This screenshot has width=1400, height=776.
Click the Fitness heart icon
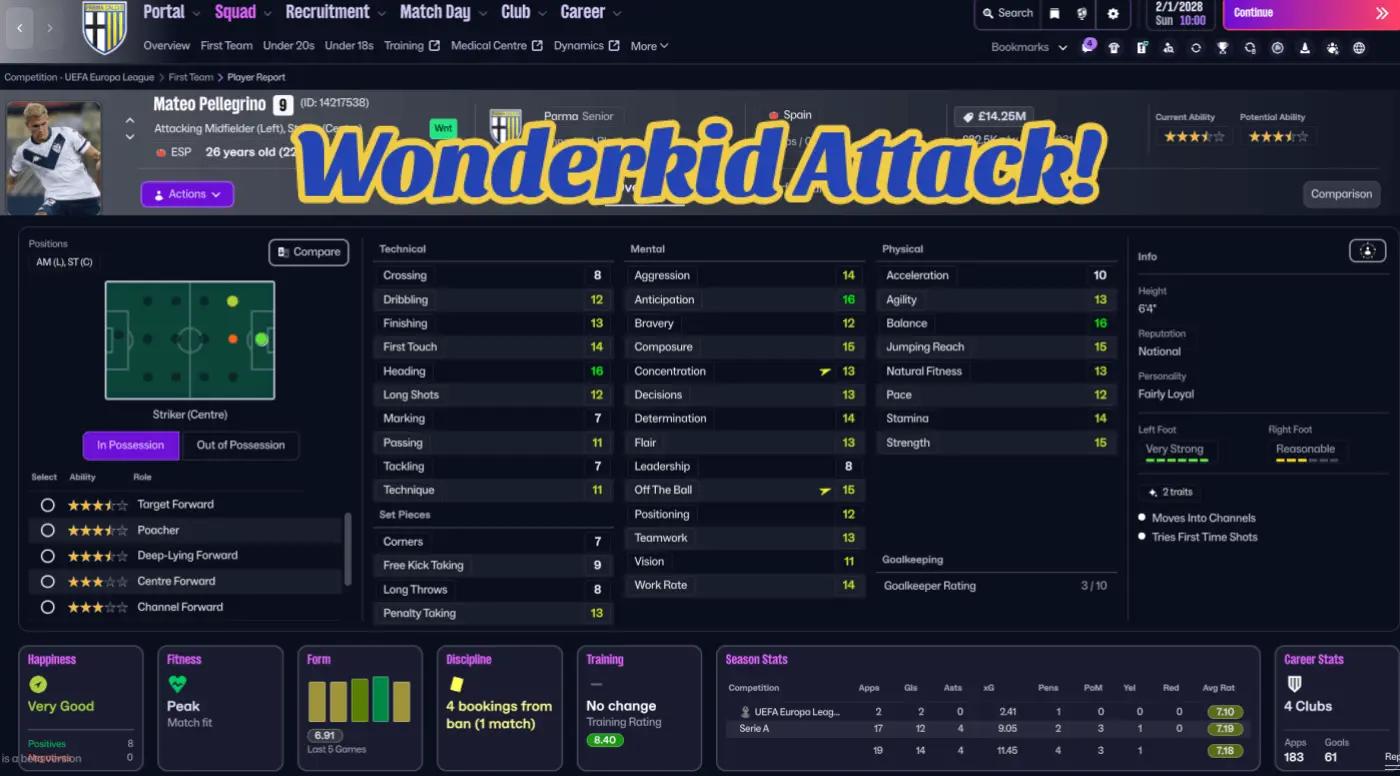tap(177, 685)
